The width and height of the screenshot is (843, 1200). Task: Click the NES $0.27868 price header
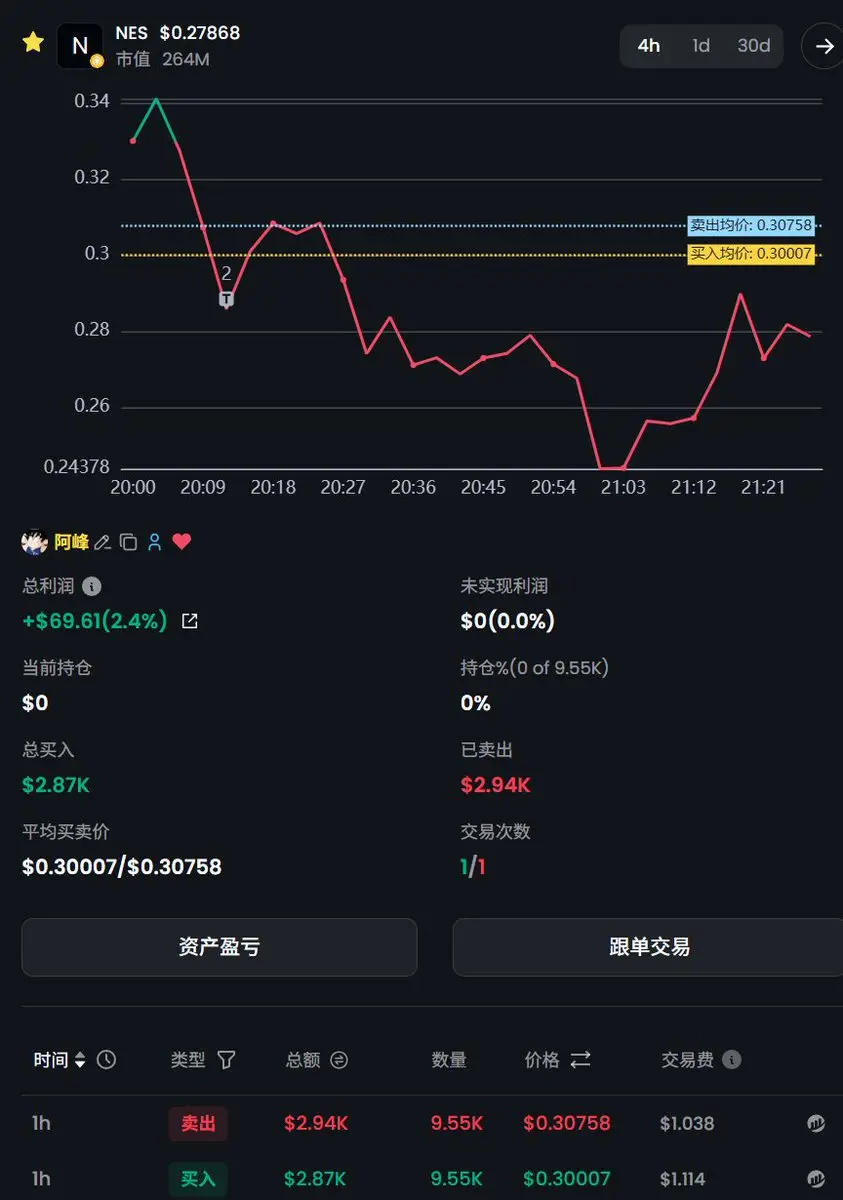(178, 33)
